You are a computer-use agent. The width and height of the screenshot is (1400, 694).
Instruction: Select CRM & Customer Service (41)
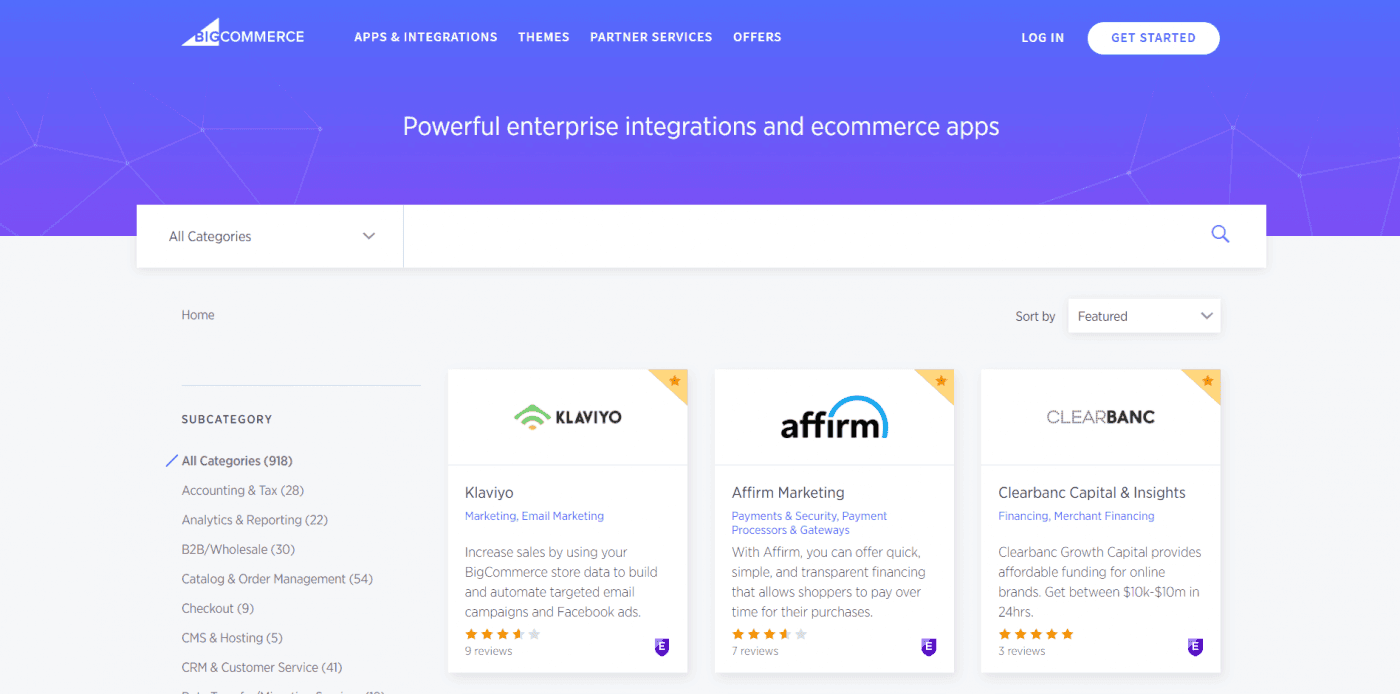click(262, 667)
